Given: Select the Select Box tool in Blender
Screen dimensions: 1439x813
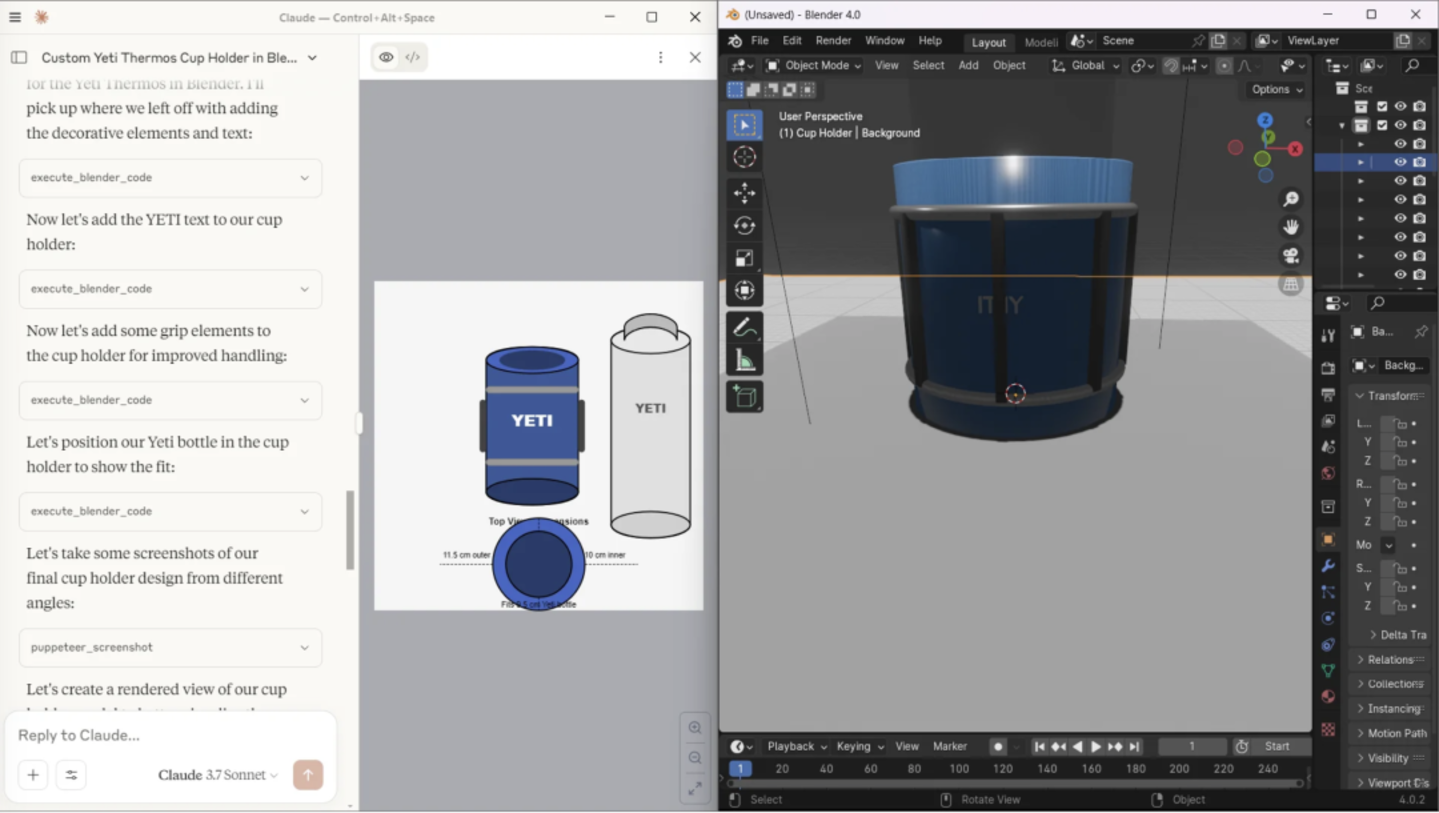Looking at the screenshot, I should pos(744,124).
